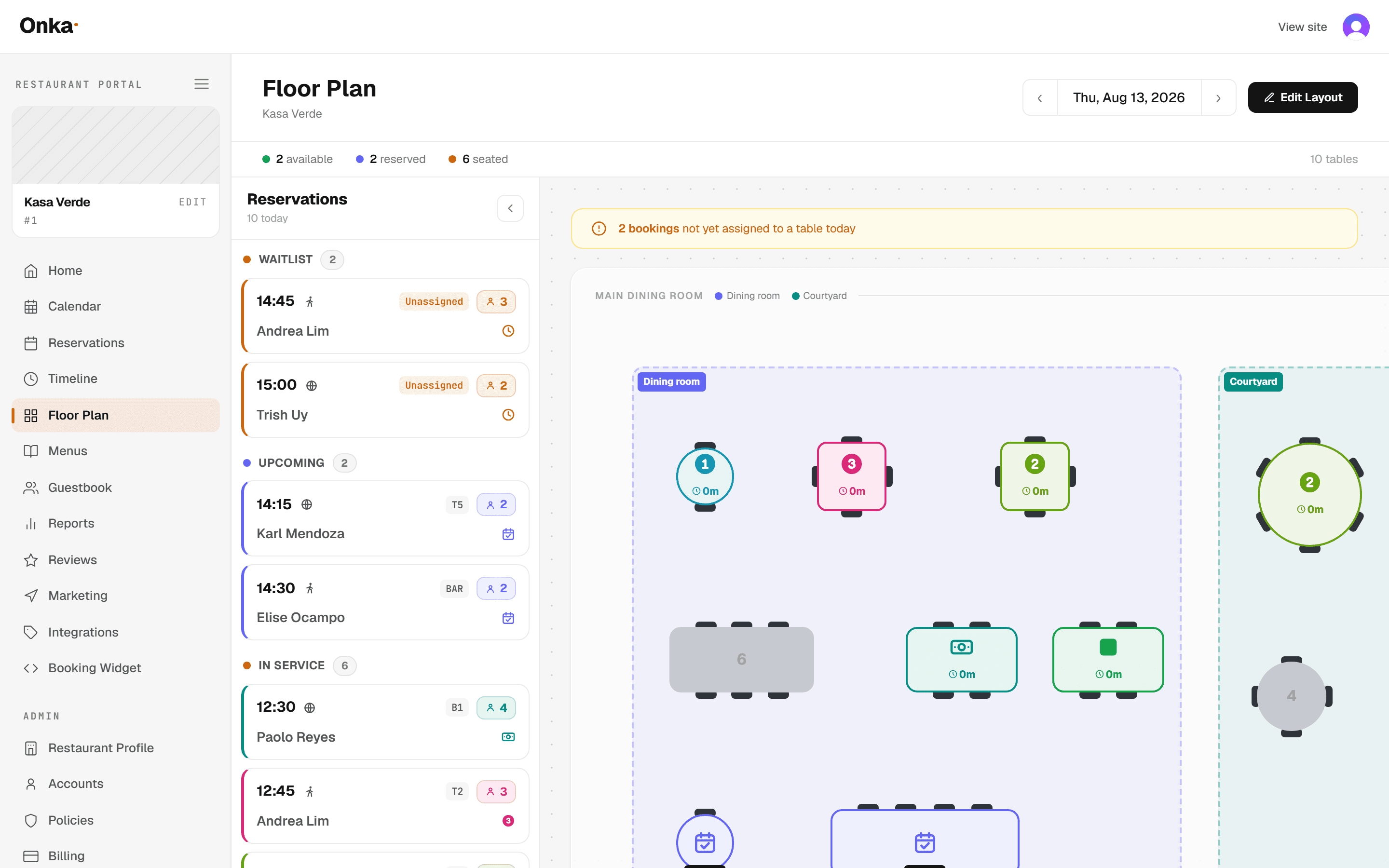Collapse the Reservations panel

click(x=510, y=208)
